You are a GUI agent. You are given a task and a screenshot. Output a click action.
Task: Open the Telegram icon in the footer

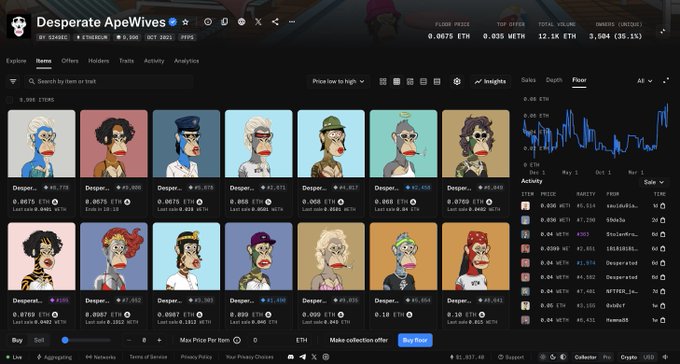303,357
